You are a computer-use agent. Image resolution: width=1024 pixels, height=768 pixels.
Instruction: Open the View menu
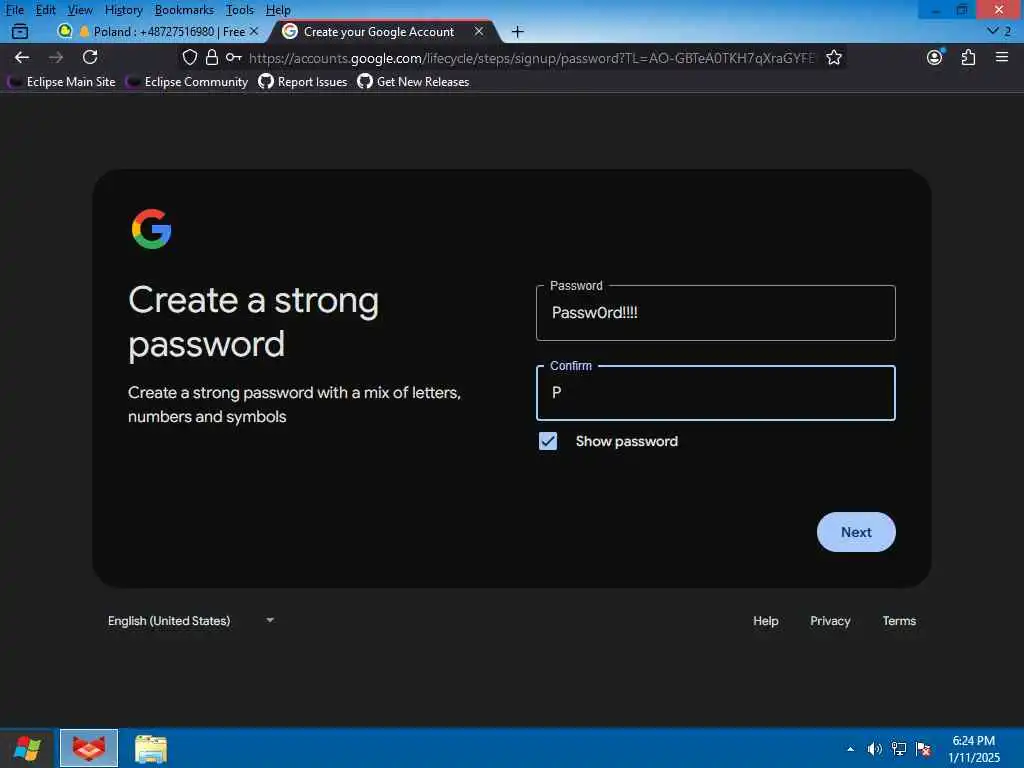click(80, 10)
